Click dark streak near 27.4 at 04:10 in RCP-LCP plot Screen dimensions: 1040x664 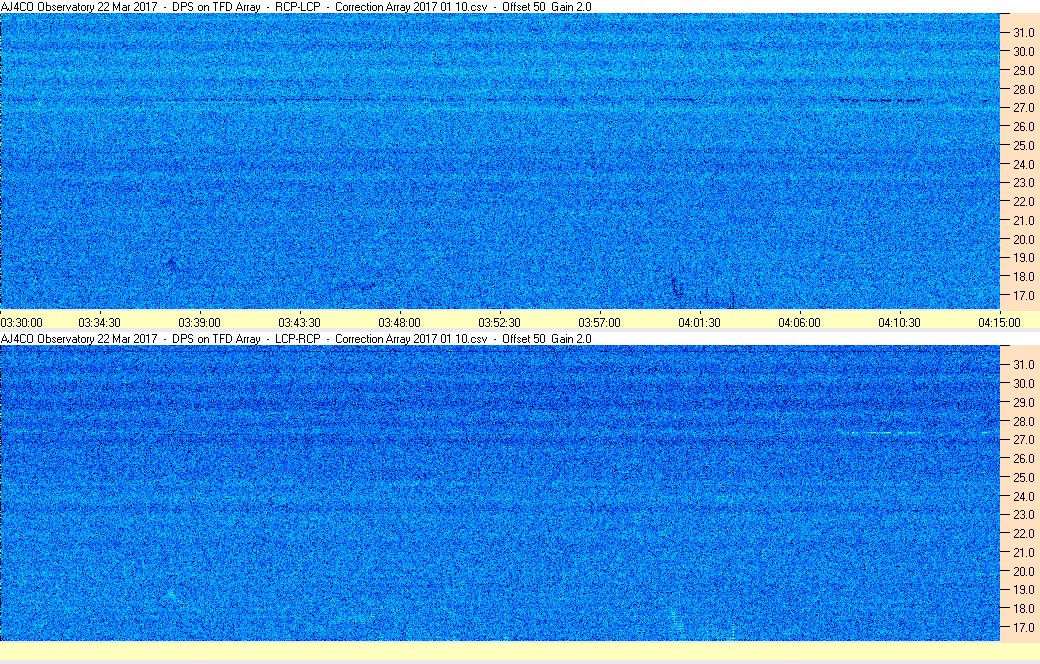[x=881, y=101]
